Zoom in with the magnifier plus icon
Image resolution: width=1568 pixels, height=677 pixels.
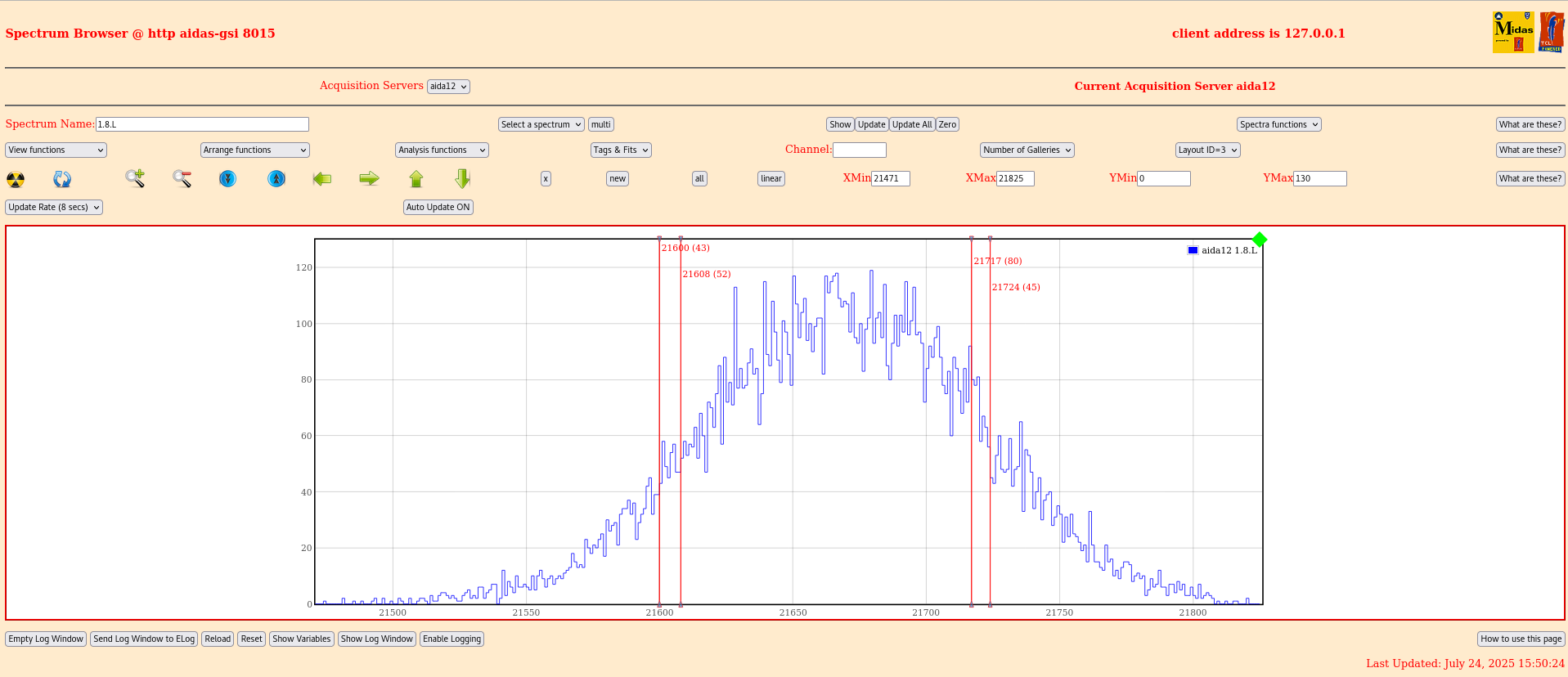[135, 178]
